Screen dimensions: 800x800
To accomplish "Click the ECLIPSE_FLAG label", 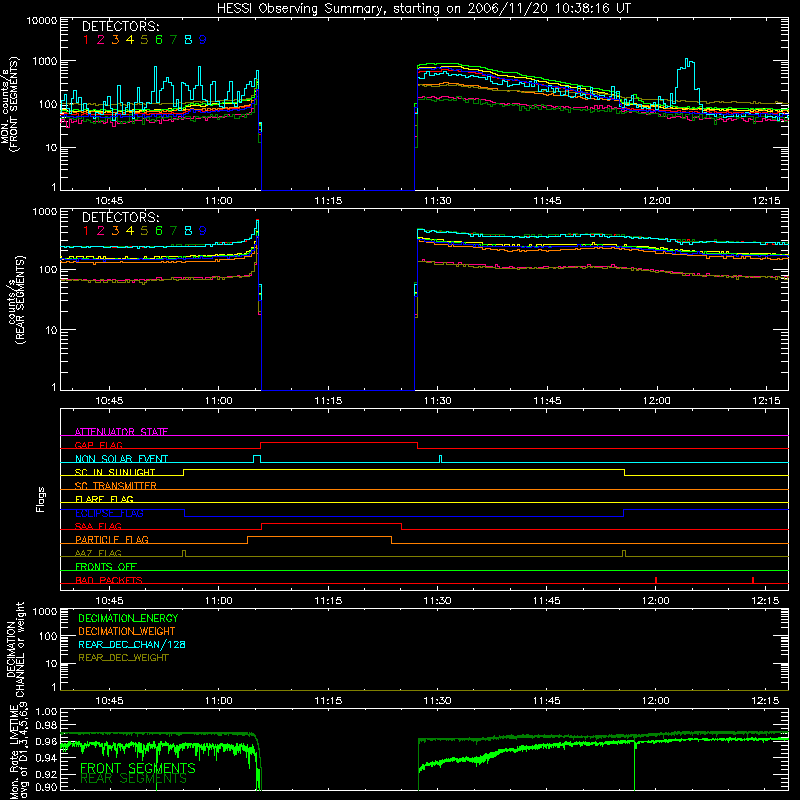I will (109, 513).
